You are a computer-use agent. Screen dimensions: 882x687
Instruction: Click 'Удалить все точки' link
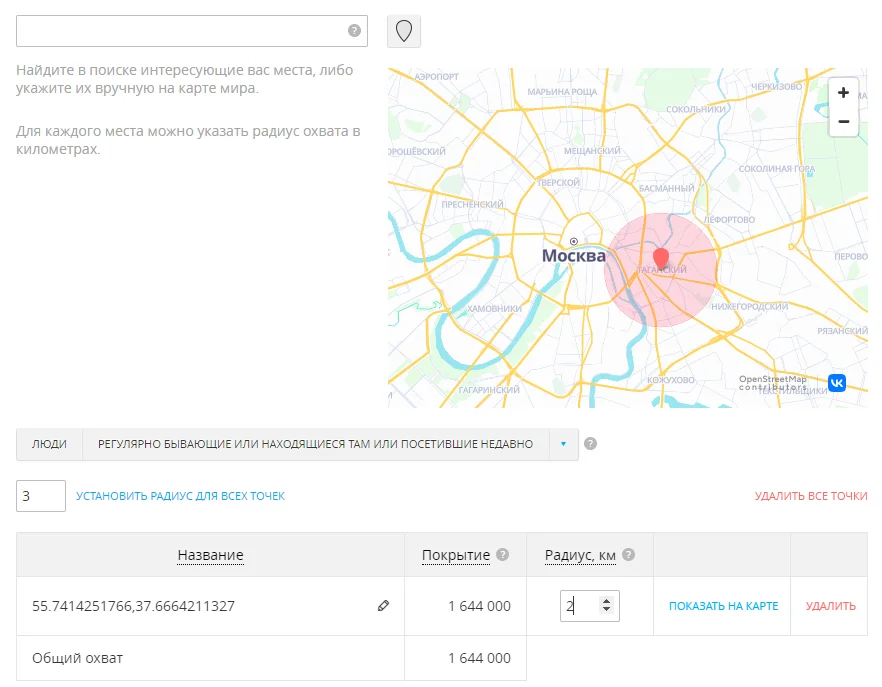click(810, 496)
